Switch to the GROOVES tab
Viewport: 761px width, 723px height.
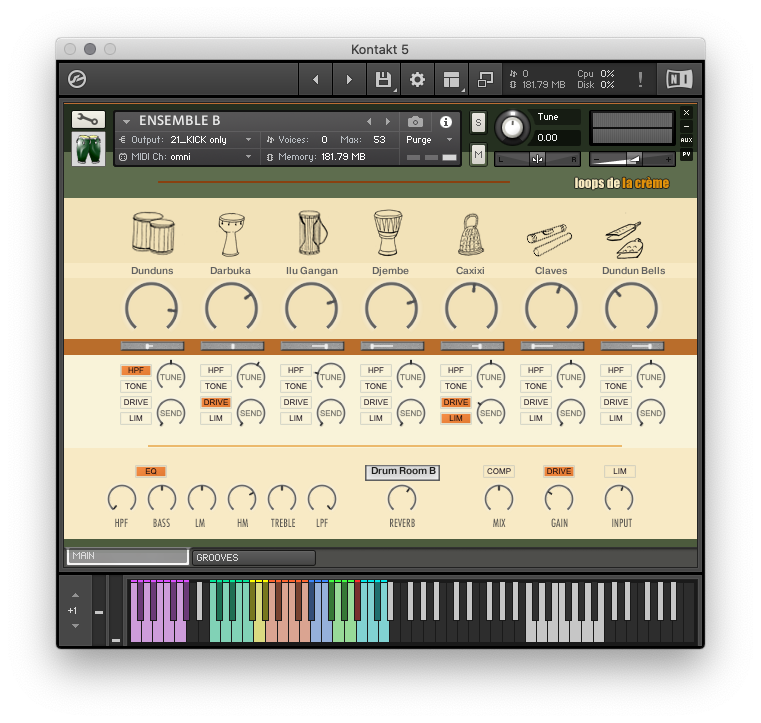254,558
